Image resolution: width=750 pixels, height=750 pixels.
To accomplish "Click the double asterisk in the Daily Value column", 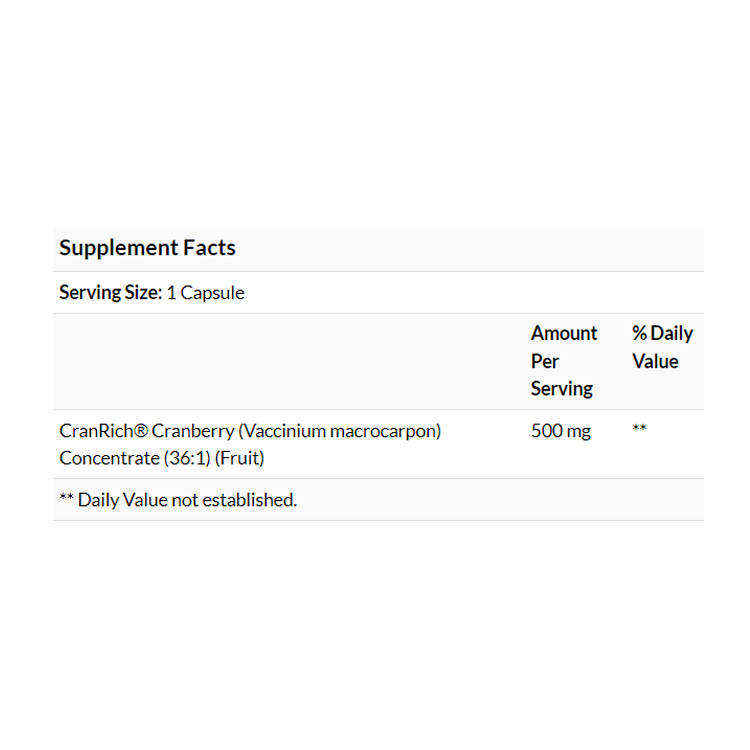I will pyautogui.click(x=640, y=429).
